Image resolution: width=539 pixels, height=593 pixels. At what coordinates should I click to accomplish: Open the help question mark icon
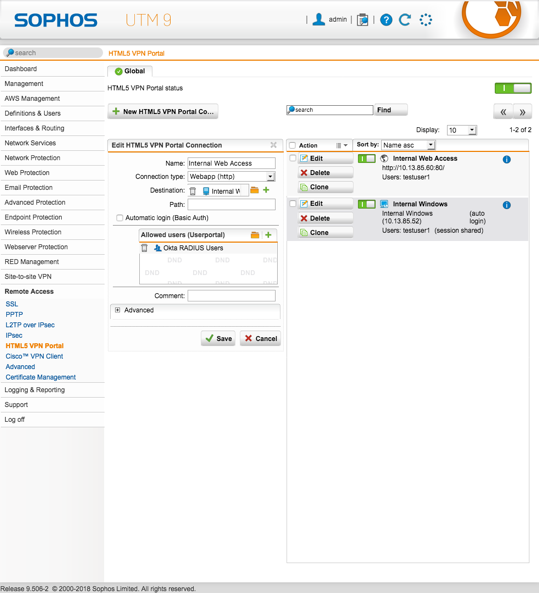pos(386,20)
